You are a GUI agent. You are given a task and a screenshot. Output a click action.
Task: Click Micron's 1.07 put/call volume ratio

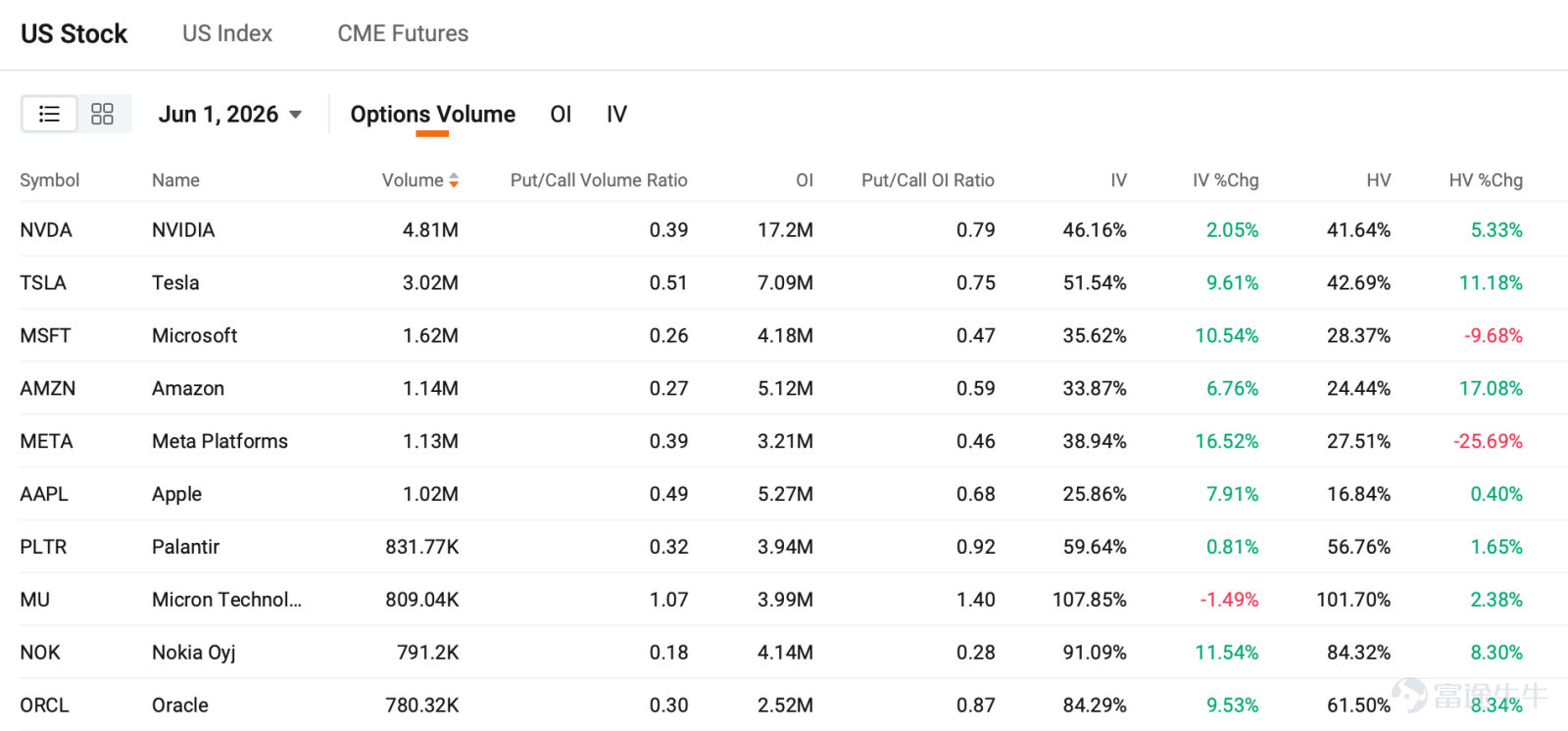[x=668, y=600]
